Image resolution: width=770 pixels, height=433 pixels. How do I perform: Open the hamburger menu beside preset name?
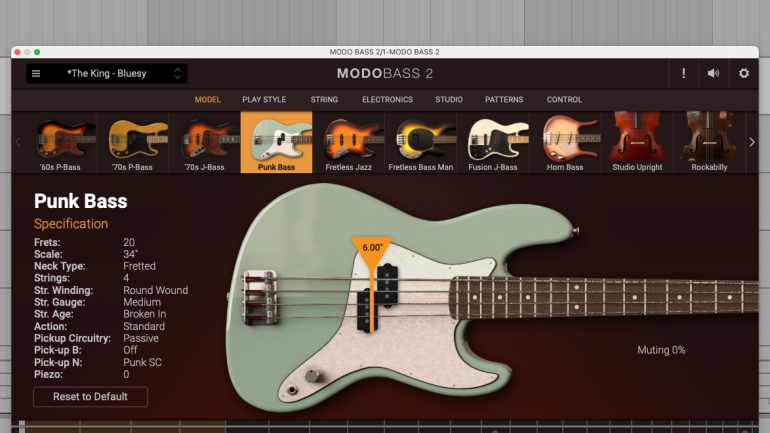click(x=36, y=74)
